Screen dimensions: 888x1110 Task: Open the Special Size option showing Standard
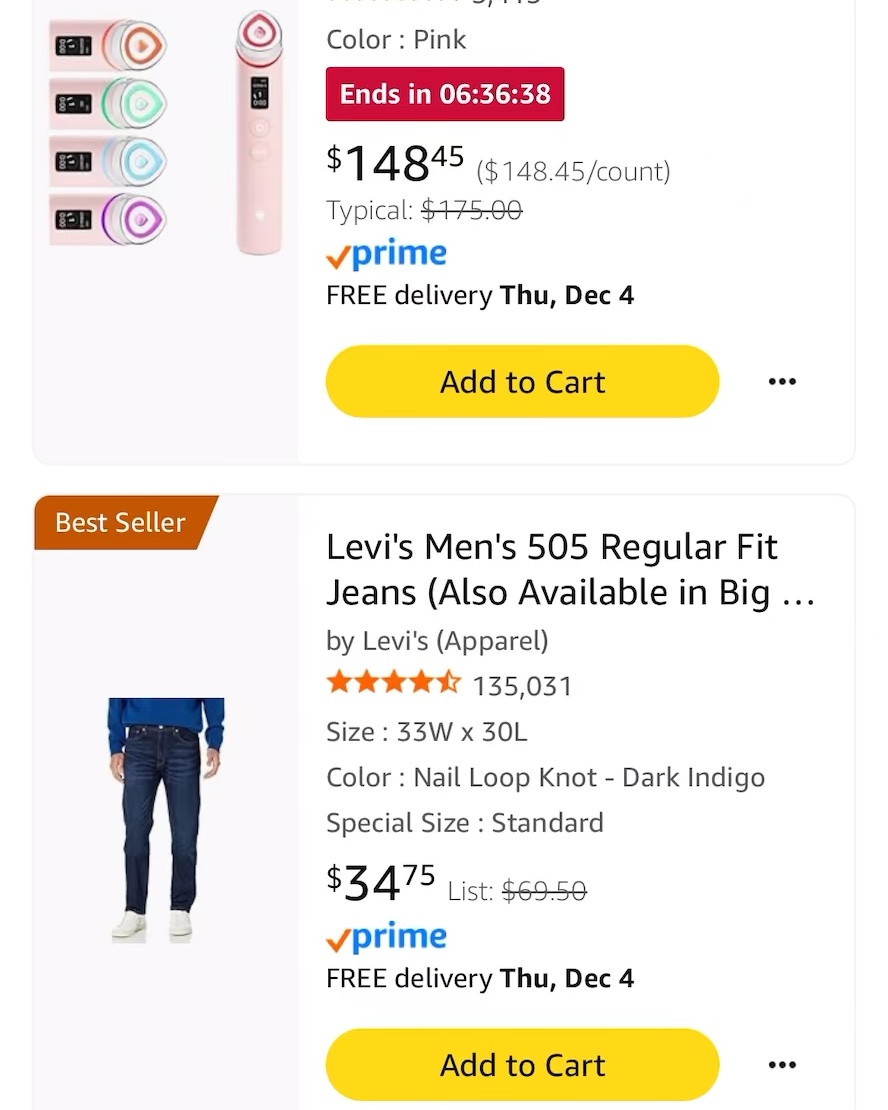pos(464,822)
